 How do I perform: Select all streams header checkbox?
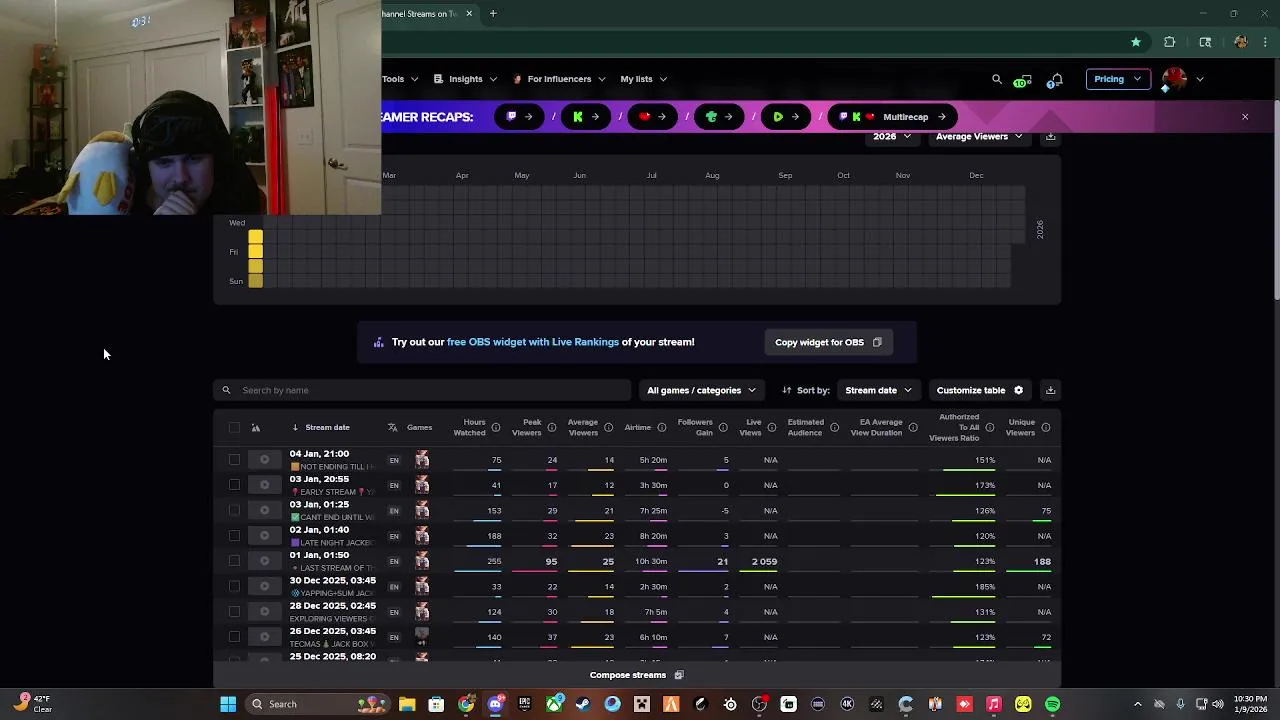coord(234,428)
